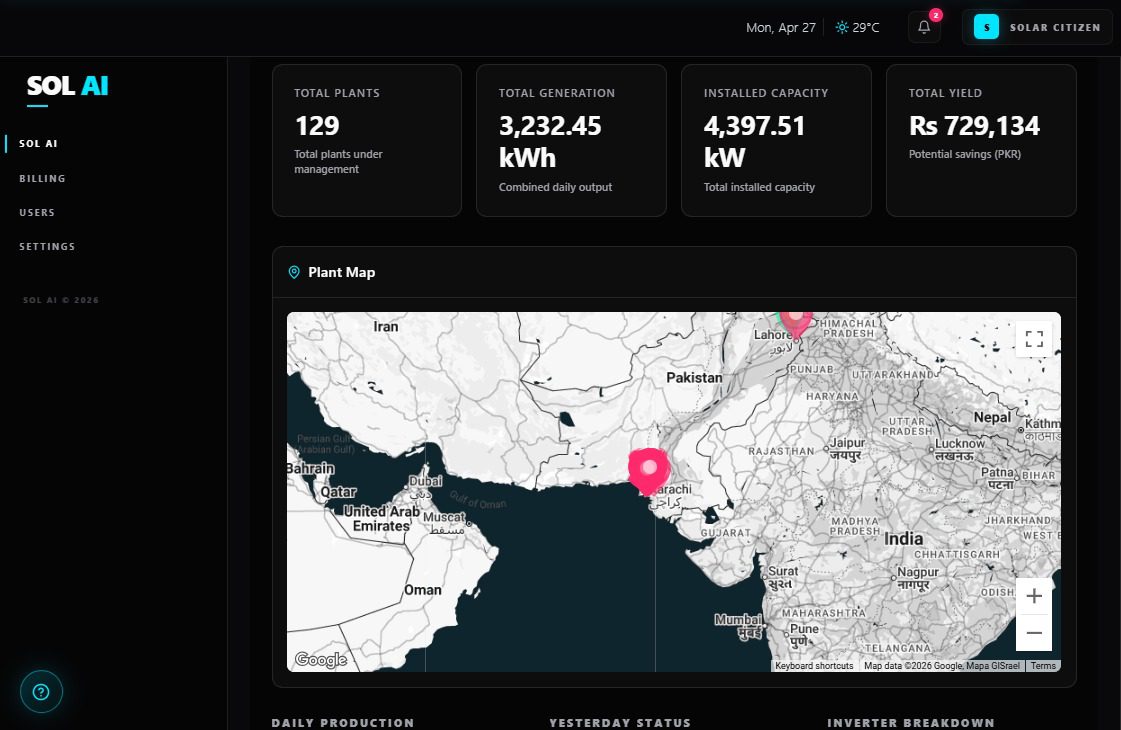Toggle the map fullscreen view
Viewport: 1121px width, 730px height.
(x=1034, y=338)
